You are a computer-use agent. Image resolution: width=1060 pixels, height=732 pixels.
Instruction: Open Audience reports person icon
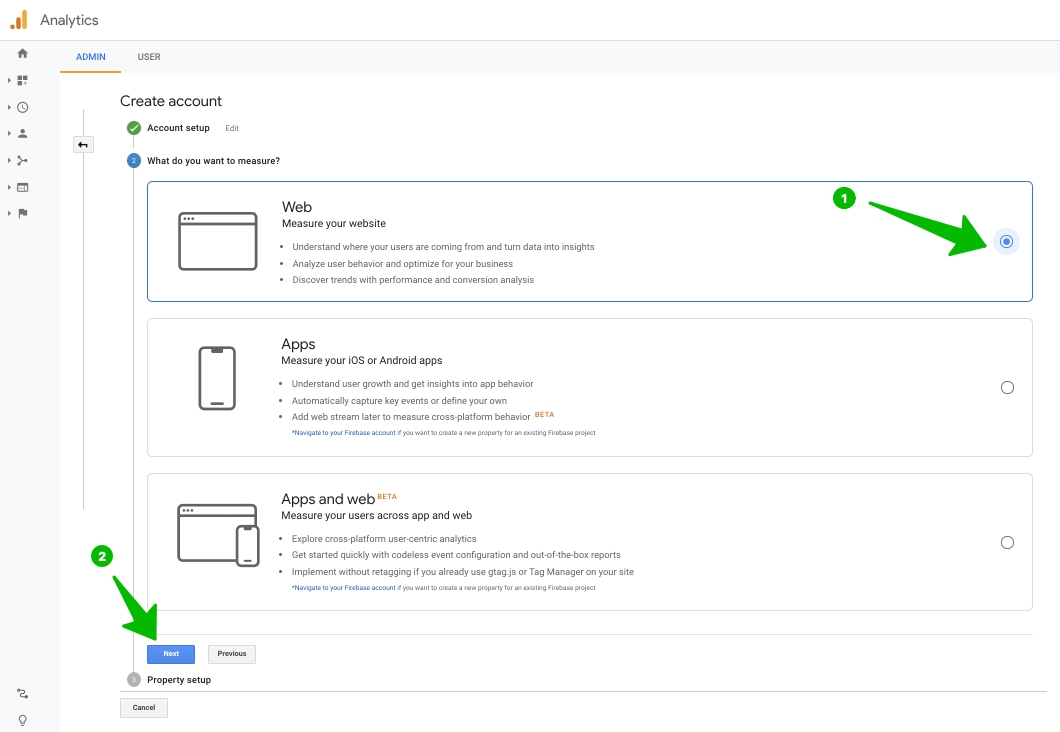(x=22, y=133)
